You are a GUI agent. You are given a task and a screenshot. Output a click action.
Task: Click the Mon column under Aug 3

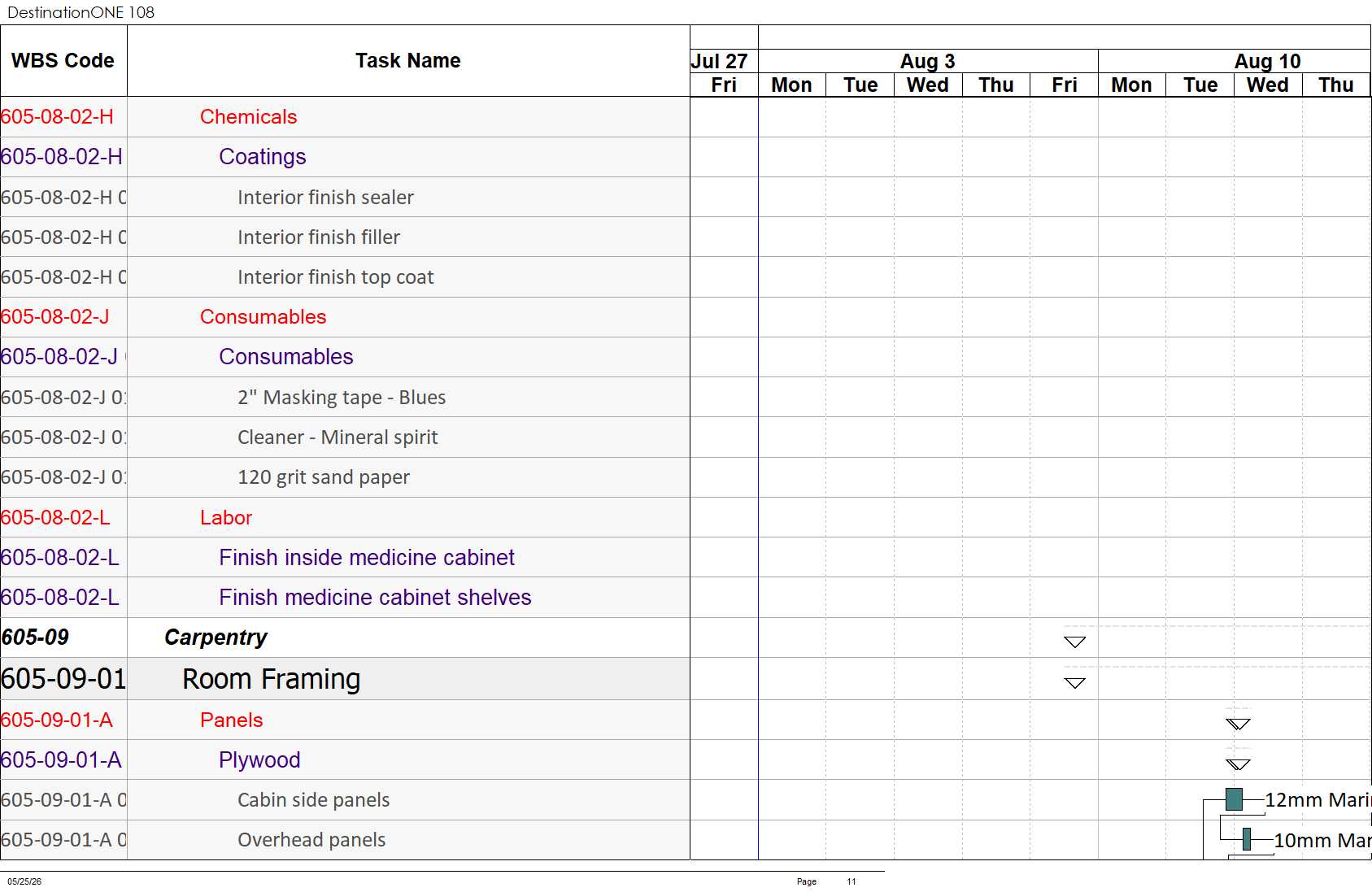click(792, 85)
